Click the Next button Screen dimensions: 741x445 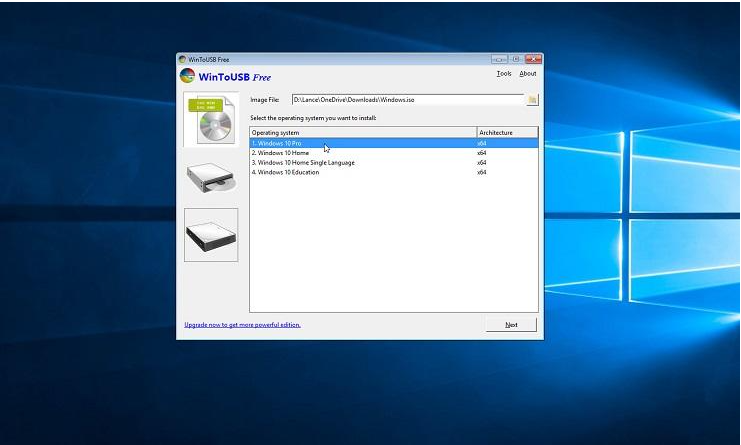511,325
